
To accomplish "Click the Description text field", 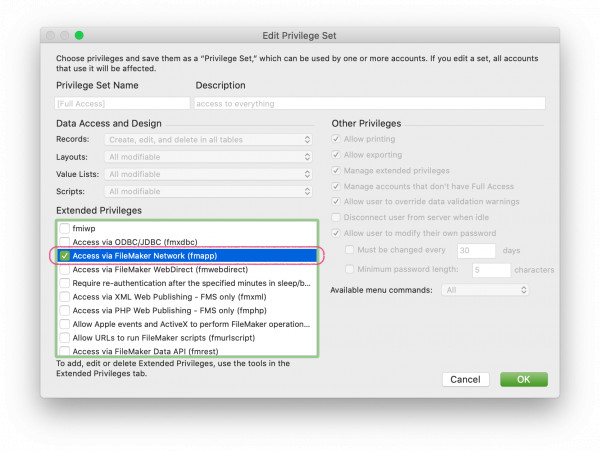I will tap(370, 103).
